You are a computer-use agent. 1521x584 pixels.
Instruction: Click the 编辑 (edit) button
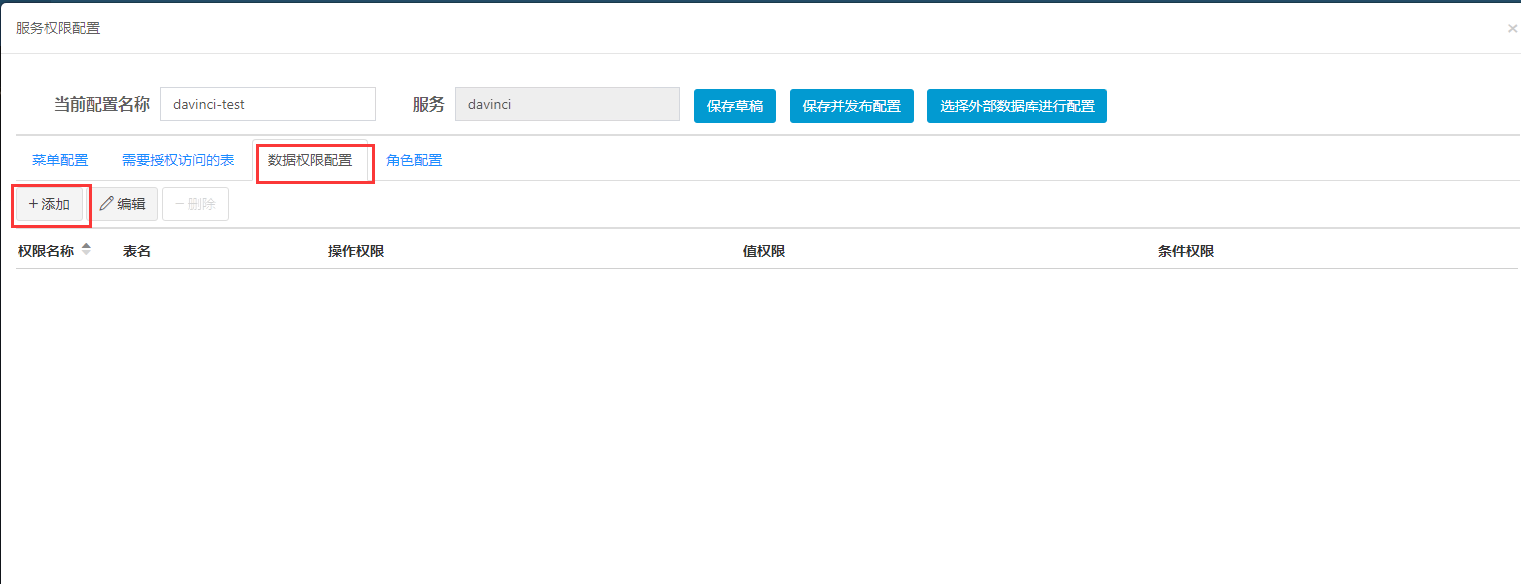pyautogui.click(x=123, y=204)
